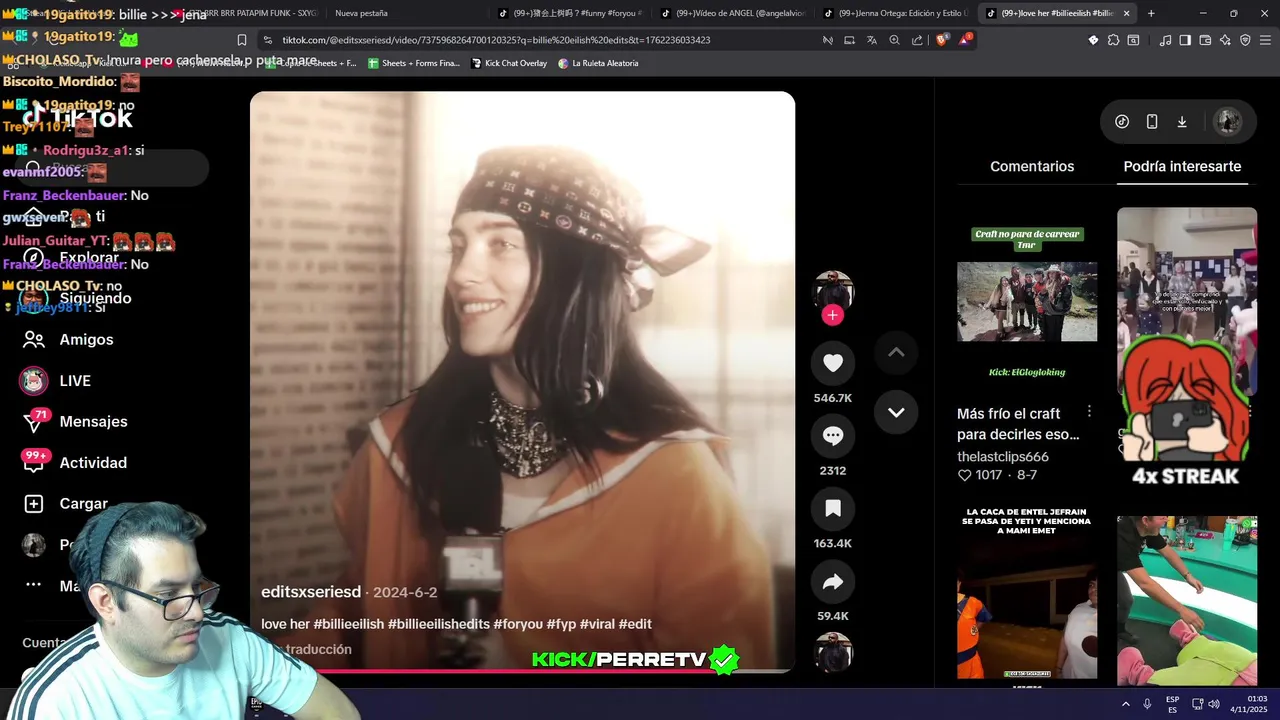Open the Brave VPN shield icon

(1245, 40)
